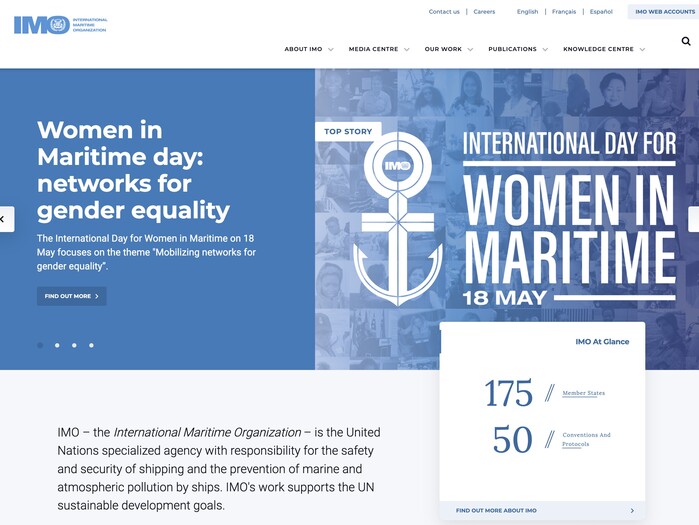Click the anchor graphic in the banner
This screenshot has height=525, width=699.
pos(398,219)
